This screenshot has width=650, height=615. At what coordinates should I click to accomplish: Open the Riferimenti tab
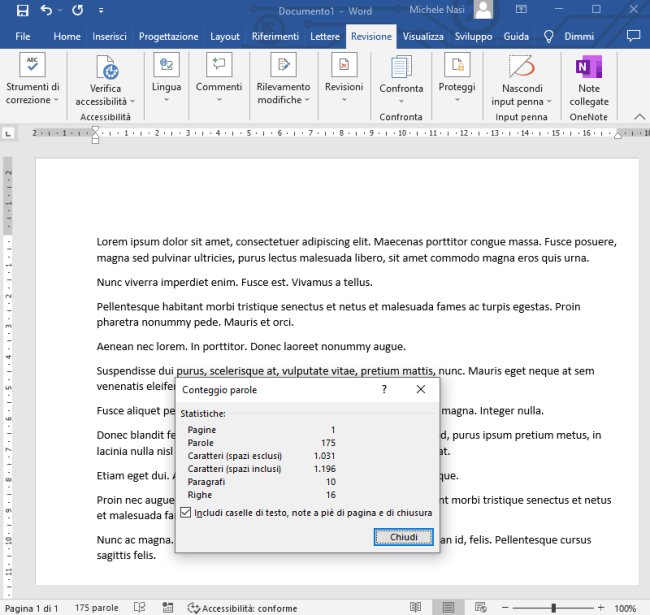[x=275, y=36]
